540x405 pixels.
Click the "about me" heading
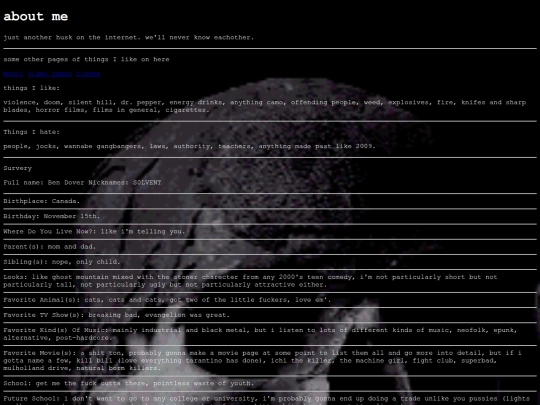[35, 17]
